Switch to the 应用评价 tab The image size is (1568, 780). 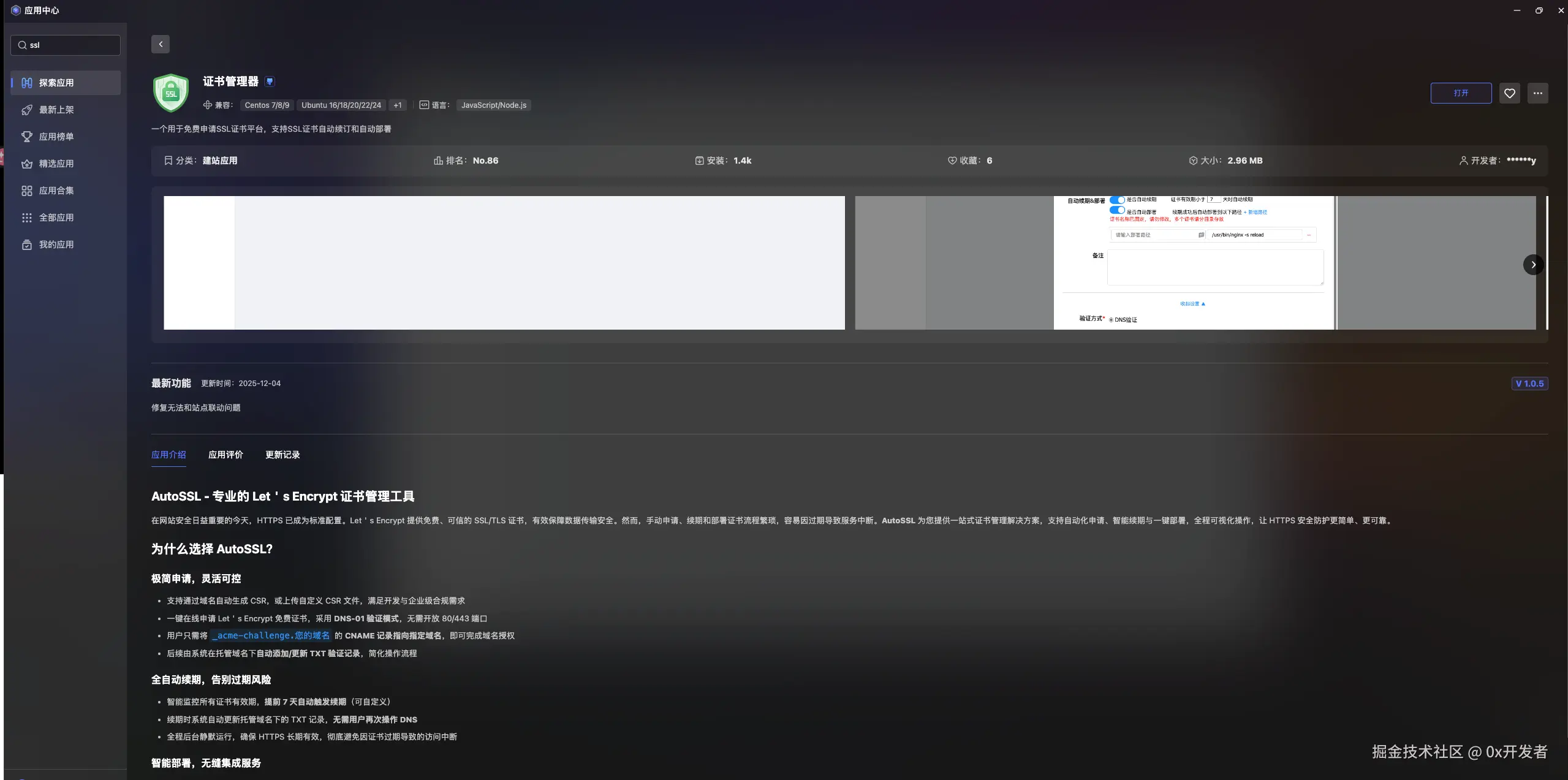coord(225,455)
